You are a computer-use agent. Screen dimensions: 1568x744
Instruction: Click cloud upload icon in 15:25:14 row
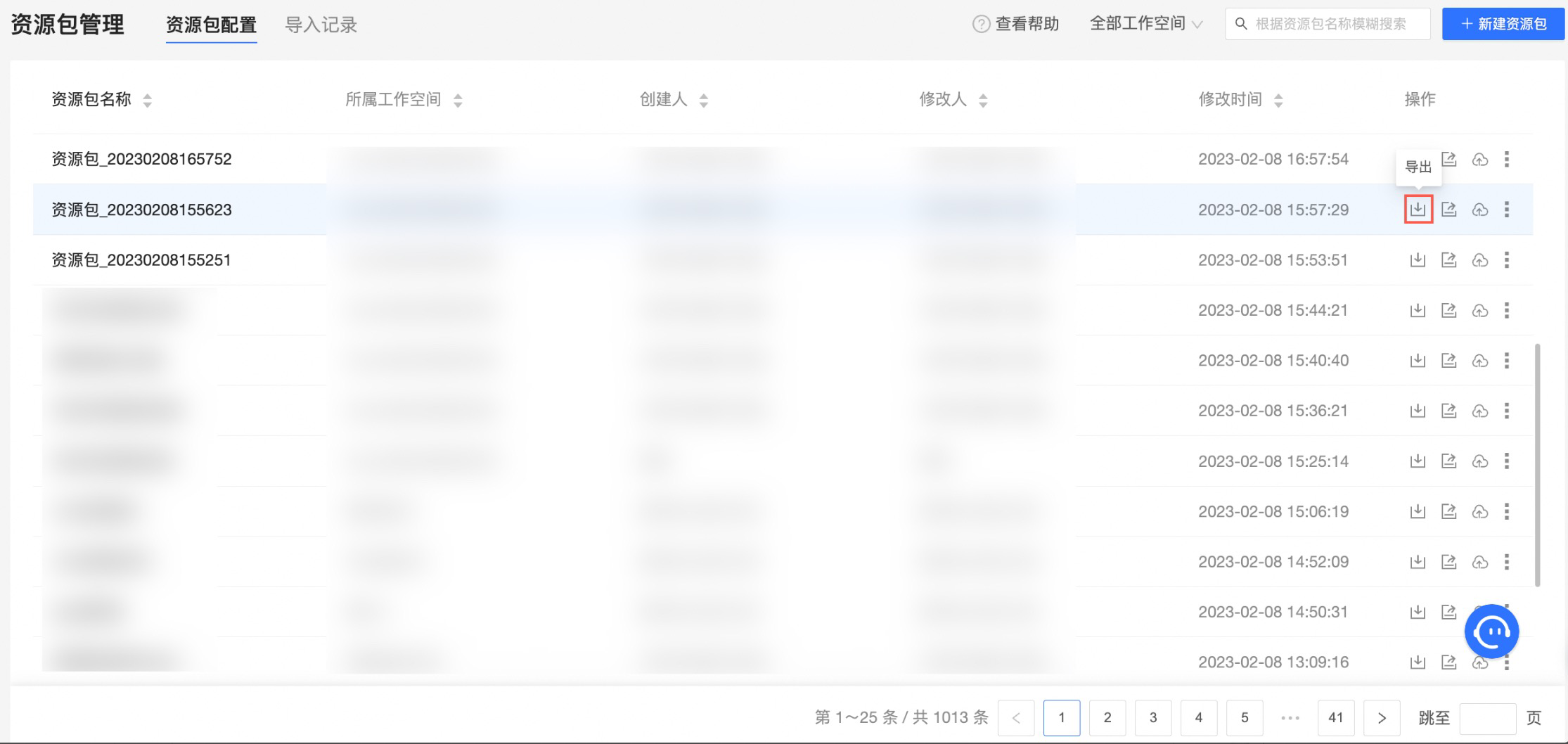coord(1480,461)
